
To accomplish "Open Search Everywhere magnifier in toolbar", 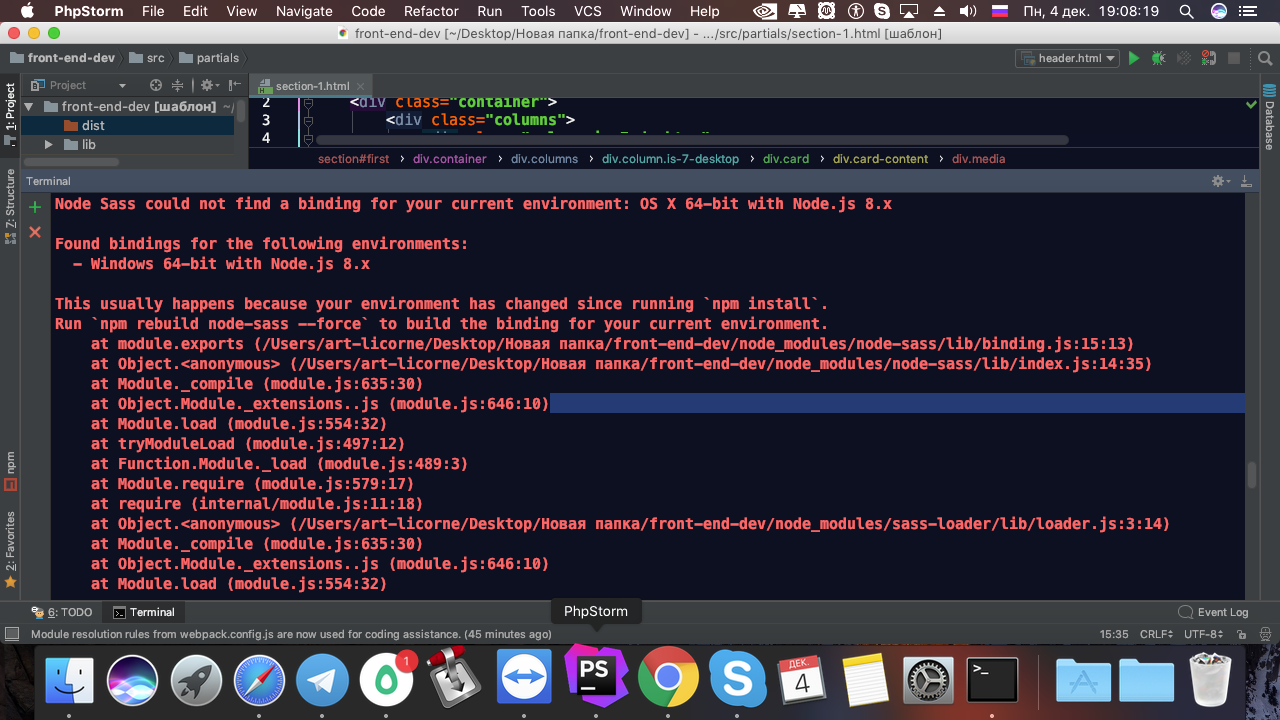I will (1260, 58).
